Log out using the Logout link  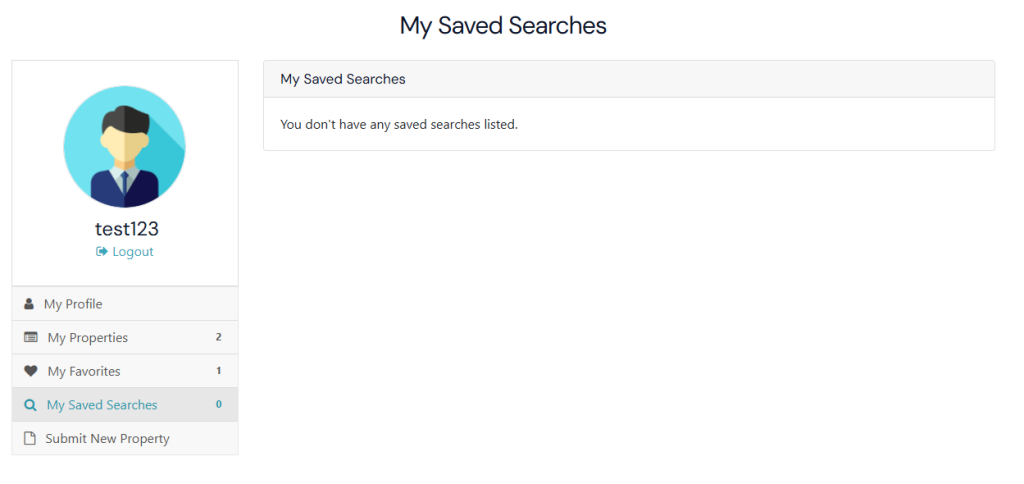(x=133, y=252)
